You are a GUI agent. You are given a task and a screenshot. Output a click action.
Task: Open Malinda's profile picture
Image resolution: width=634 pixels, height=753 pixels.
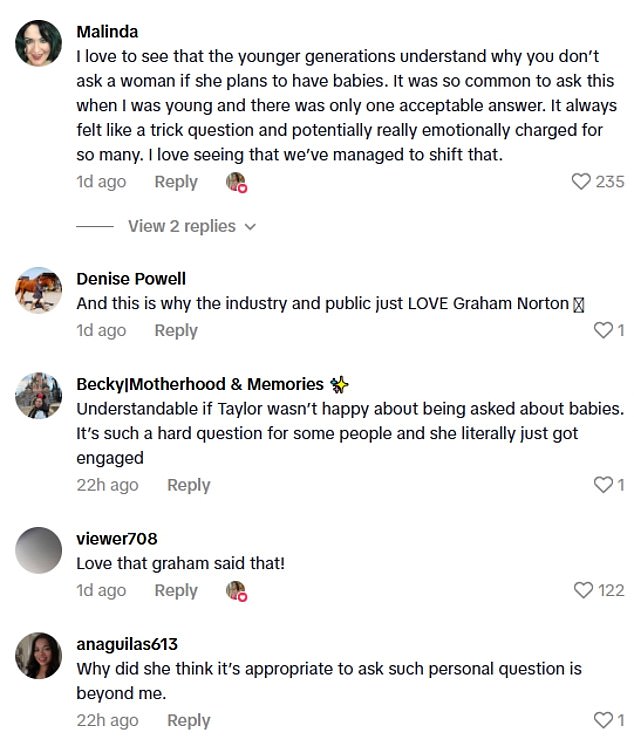39,44
